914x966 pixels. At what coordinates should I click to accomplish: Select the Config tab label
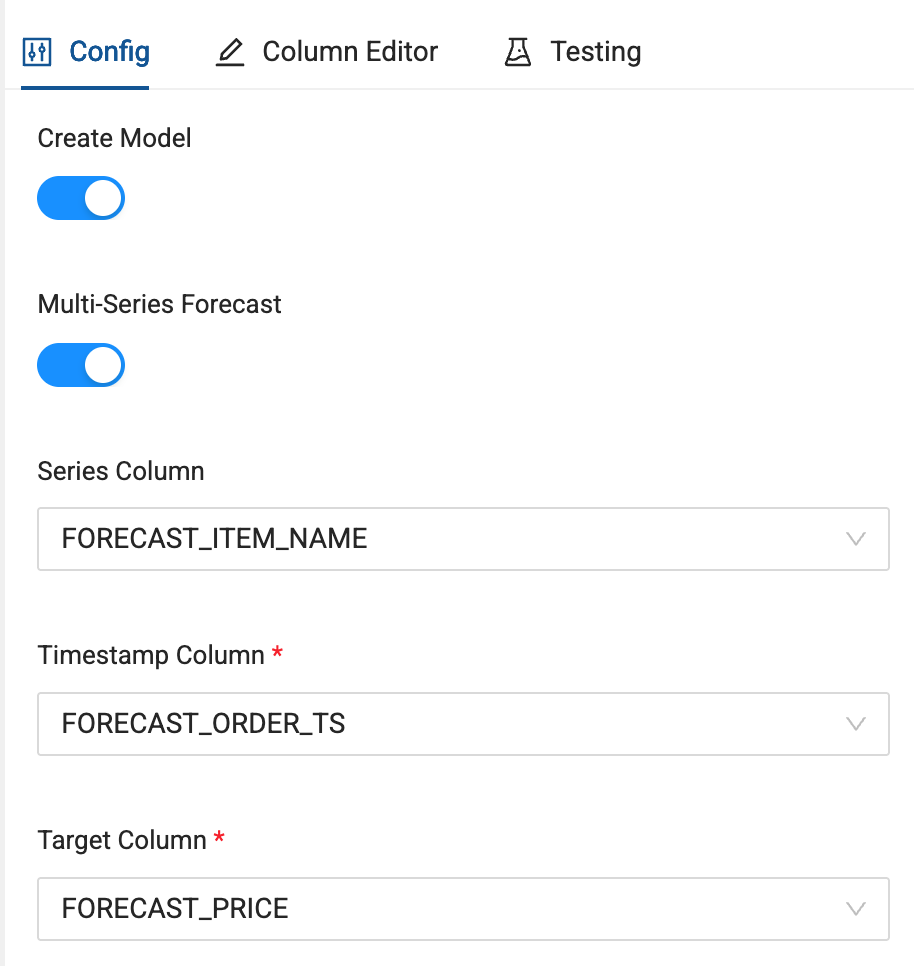coord(109,52)
